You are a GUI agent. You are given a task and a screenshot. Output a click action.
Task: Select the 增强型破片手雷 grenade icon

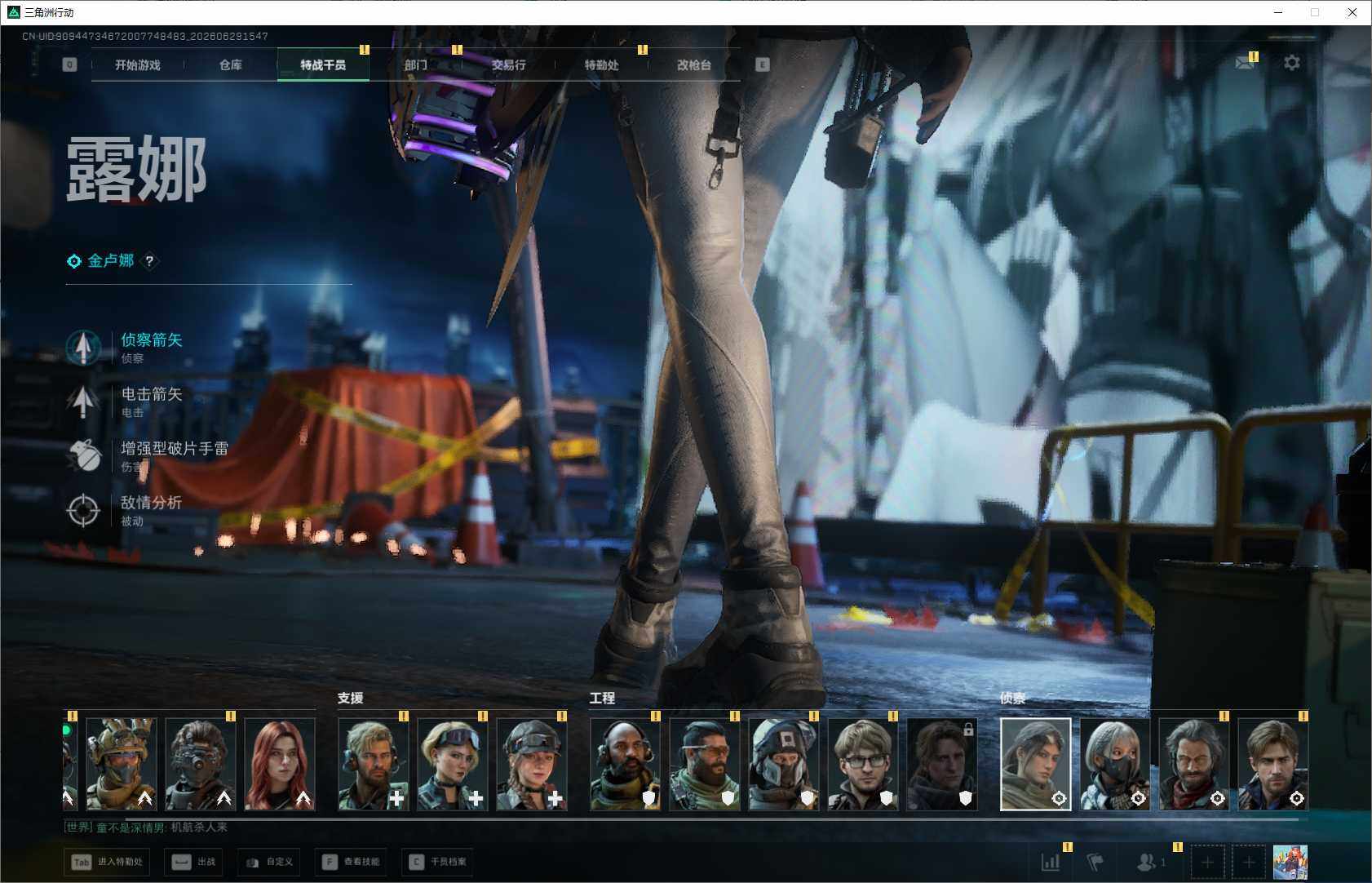tap(83, 455)
